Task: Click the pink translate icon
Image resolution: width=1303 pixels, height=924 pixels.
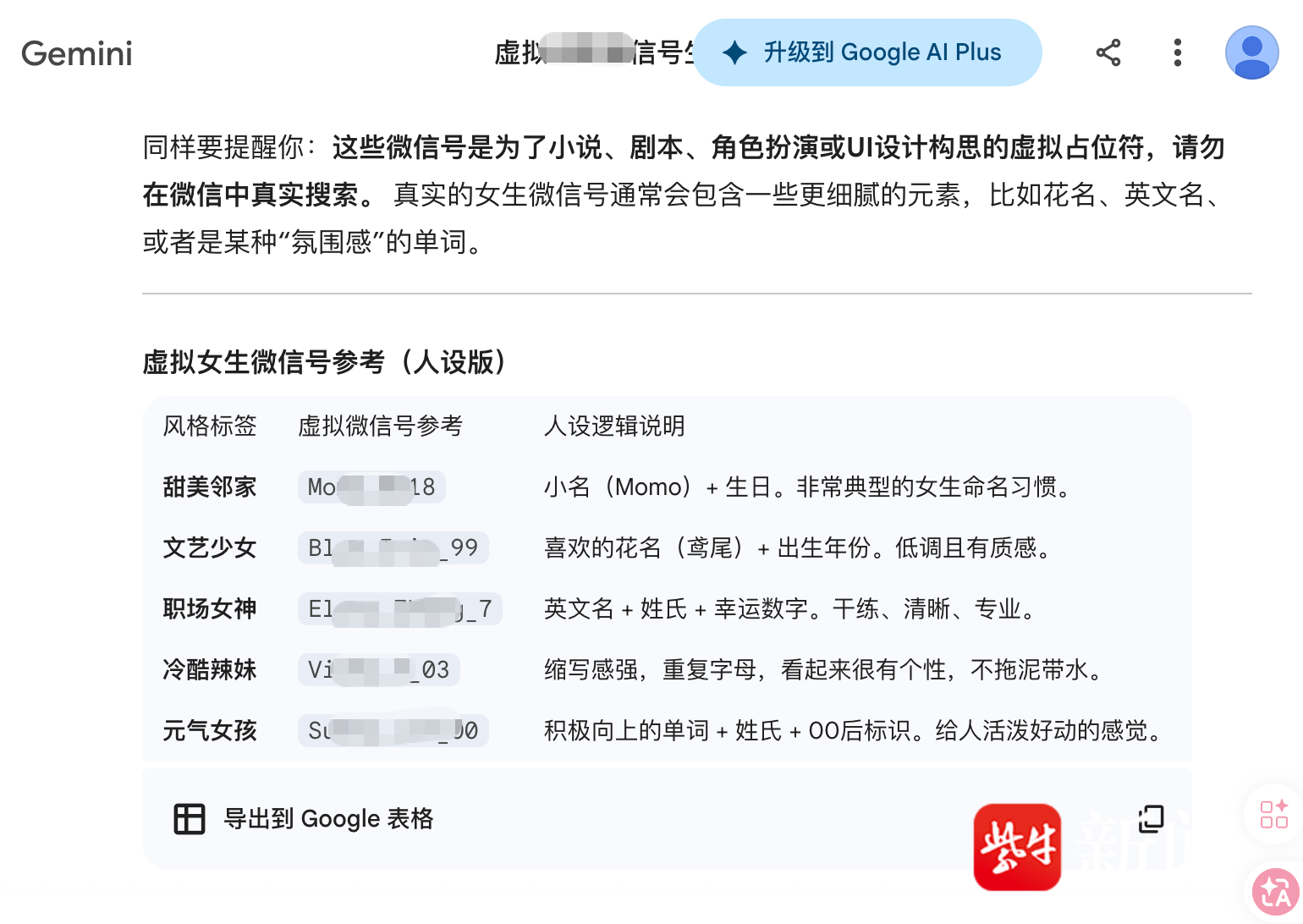Action: coord(1276,892)
